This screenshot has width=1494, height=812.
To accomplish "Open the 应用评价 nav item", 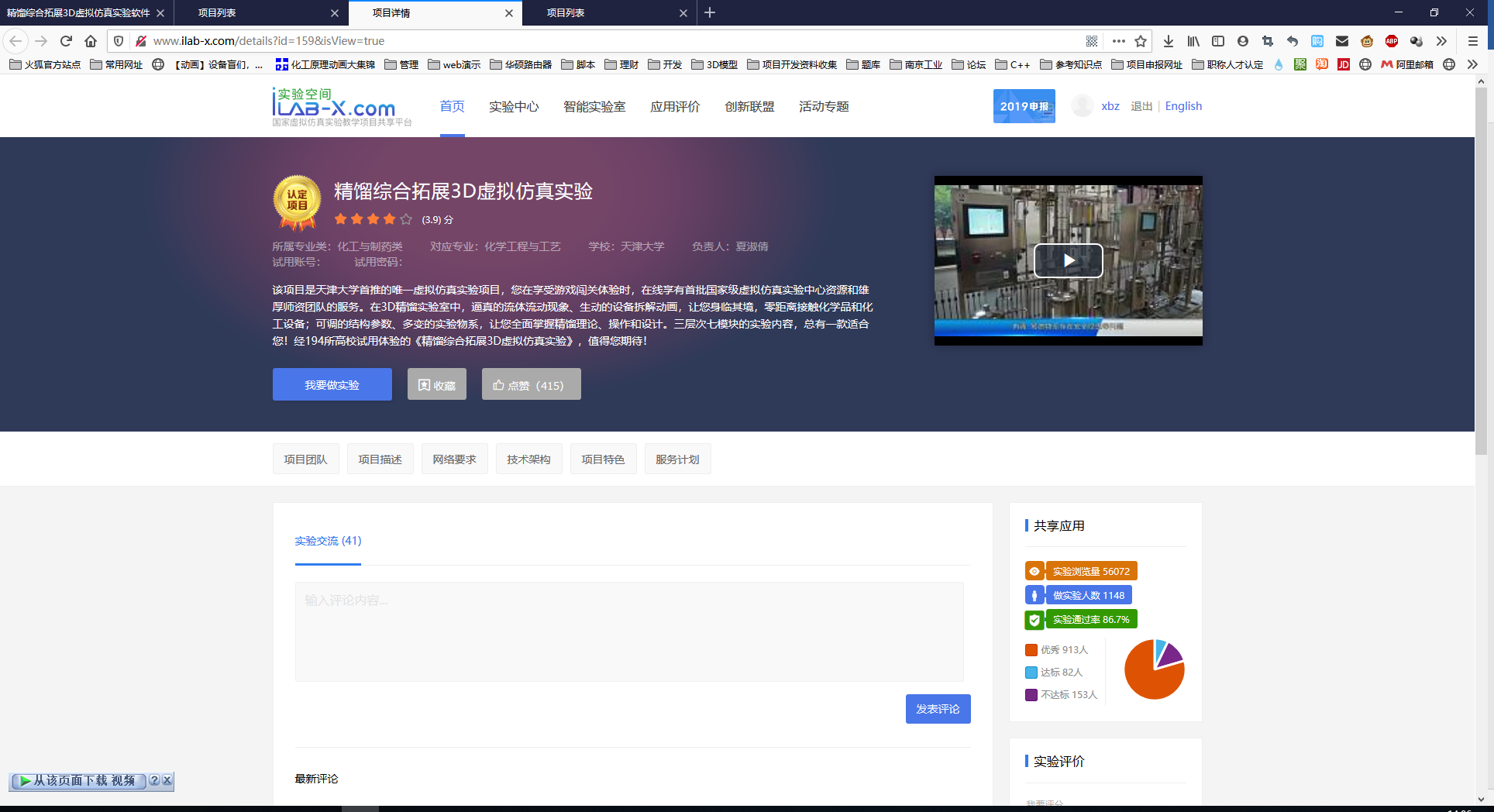I will click(x=675, y=106).
